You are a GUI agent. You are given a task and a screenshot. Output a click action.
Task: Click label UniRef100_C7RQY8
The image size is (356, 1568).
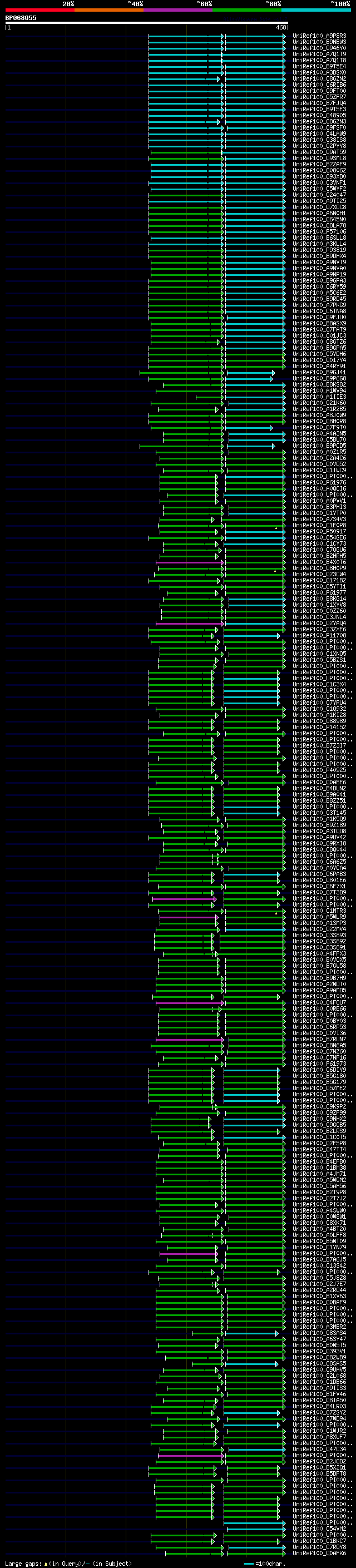pos(319,1547)
